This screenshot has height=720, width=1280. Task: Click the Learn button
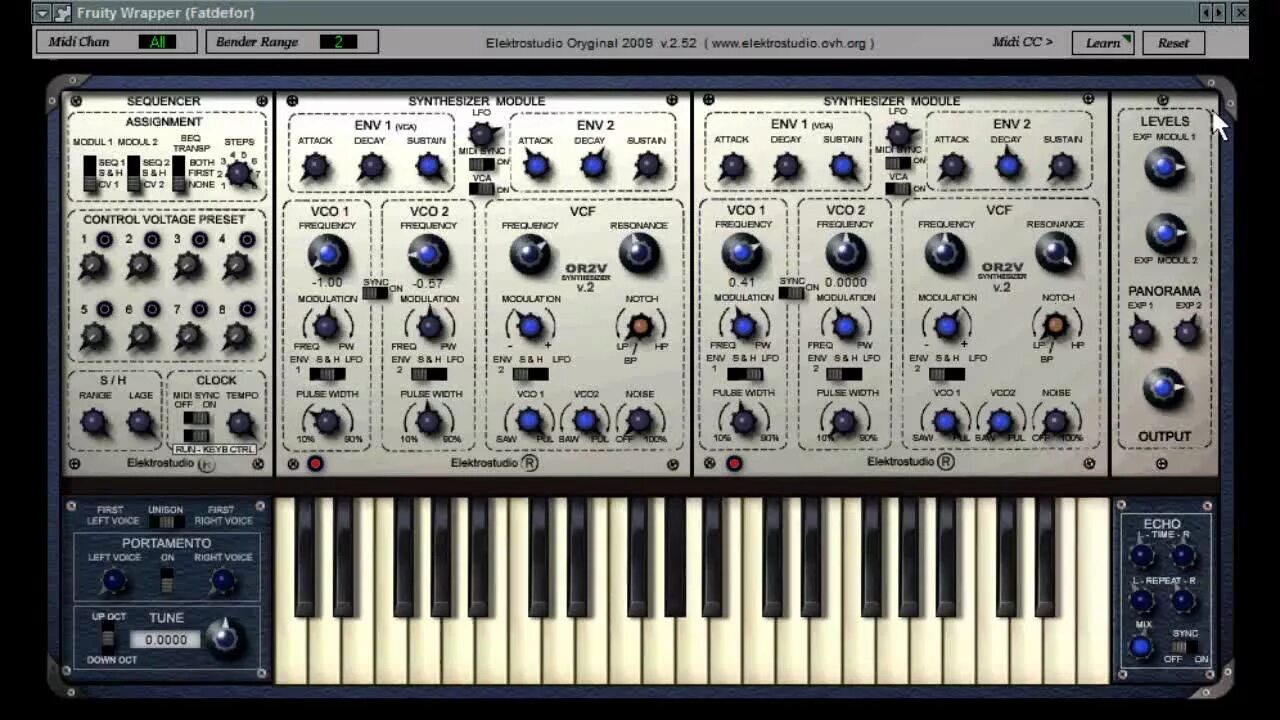click(x=1103, y=43)
